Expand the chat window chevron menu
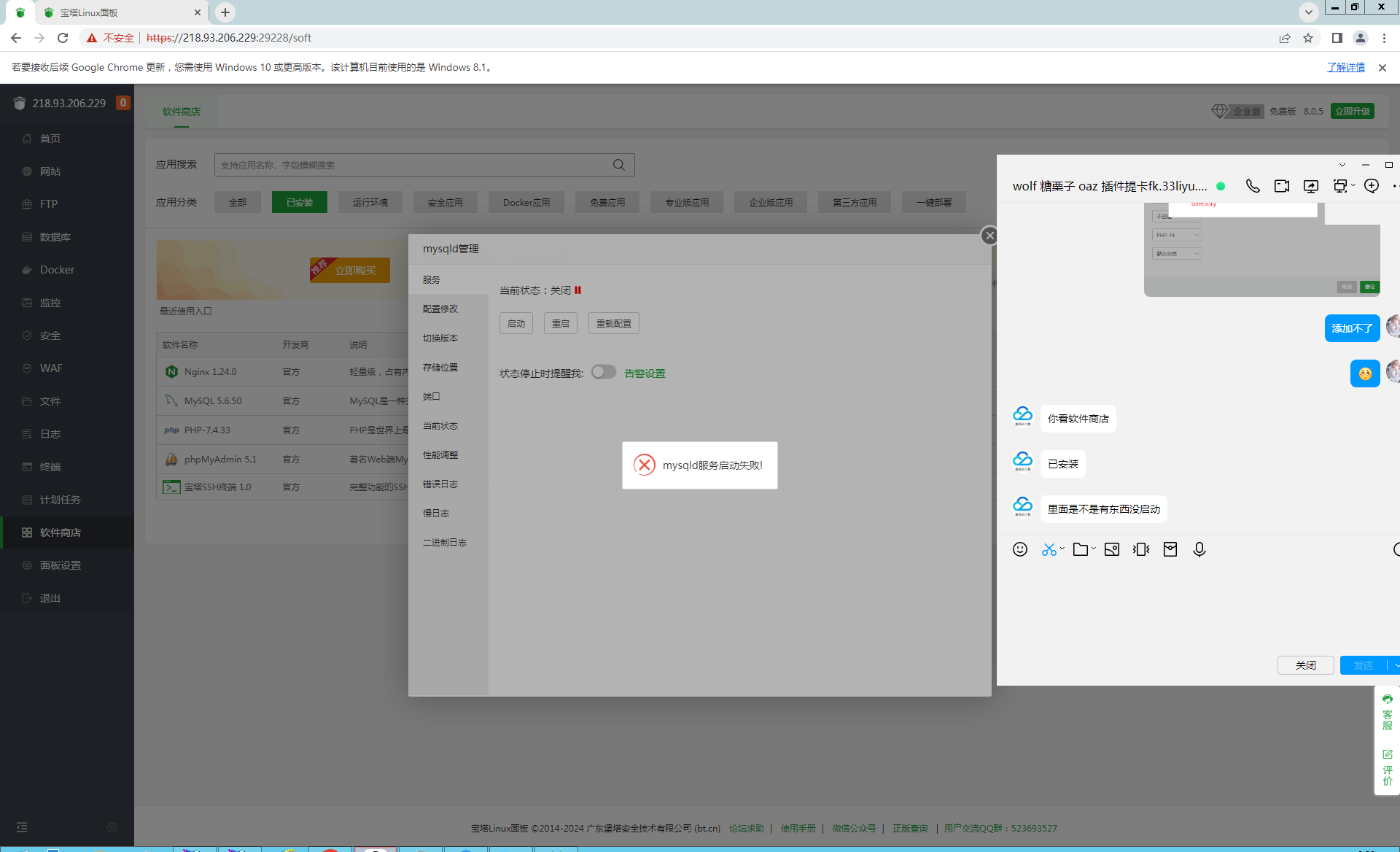The image size is (1400, 852). pyautogui.click(x=1342, y=165)
